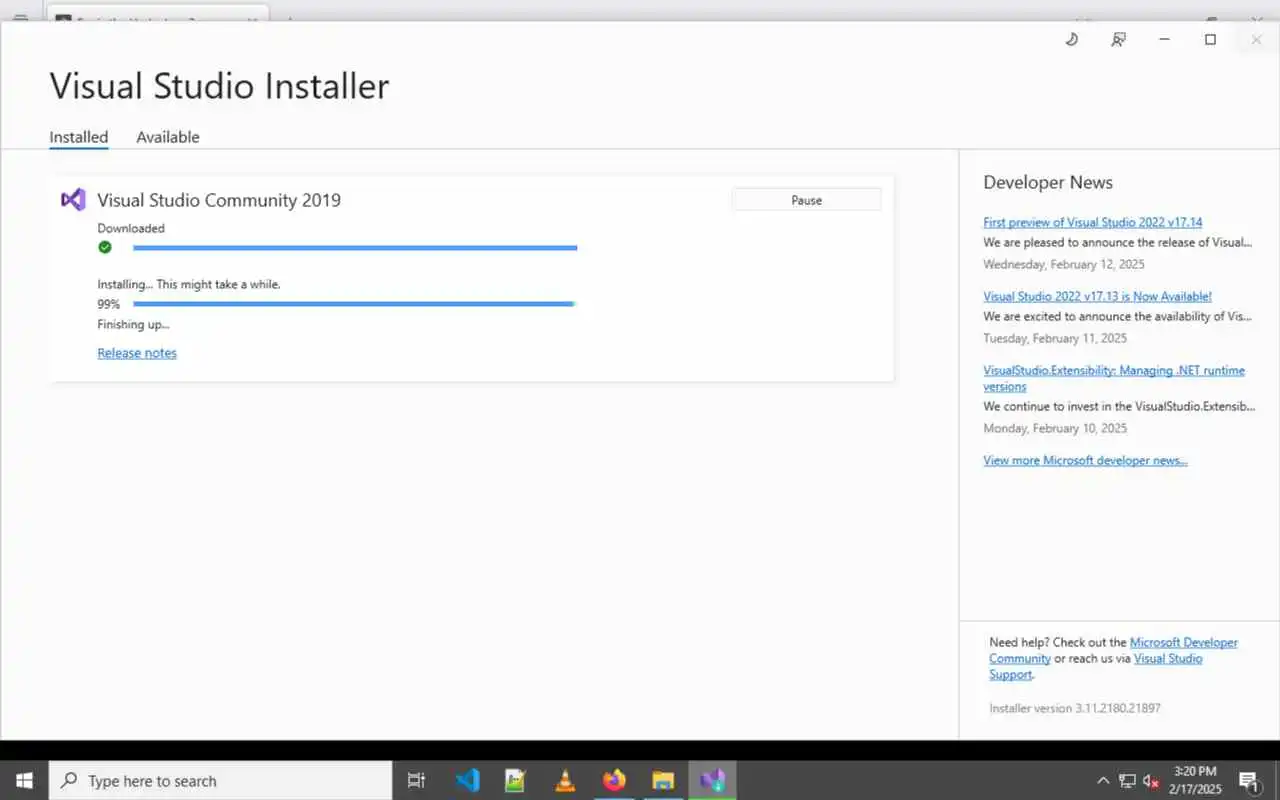Screen dimensions: 1280x800
Task: Open the network status tray icon
Action: tap(1127, 781)
